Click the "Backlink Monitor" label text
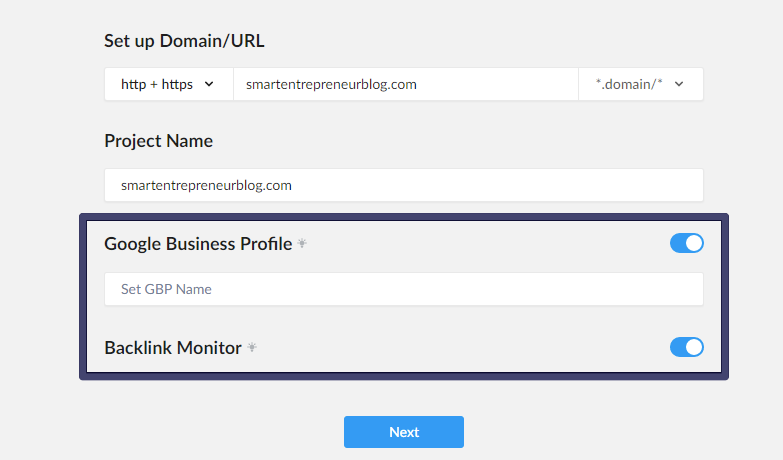This screenshot has width=783, height=460. click(x=173, y=348)
